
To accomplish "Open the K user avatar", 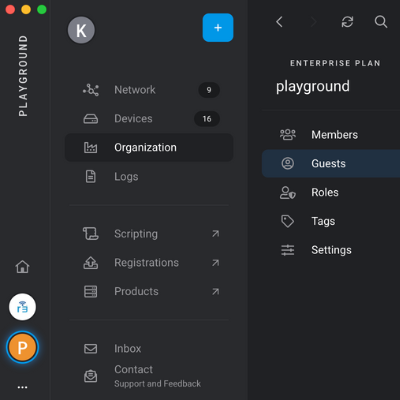I will coord(81,30).
